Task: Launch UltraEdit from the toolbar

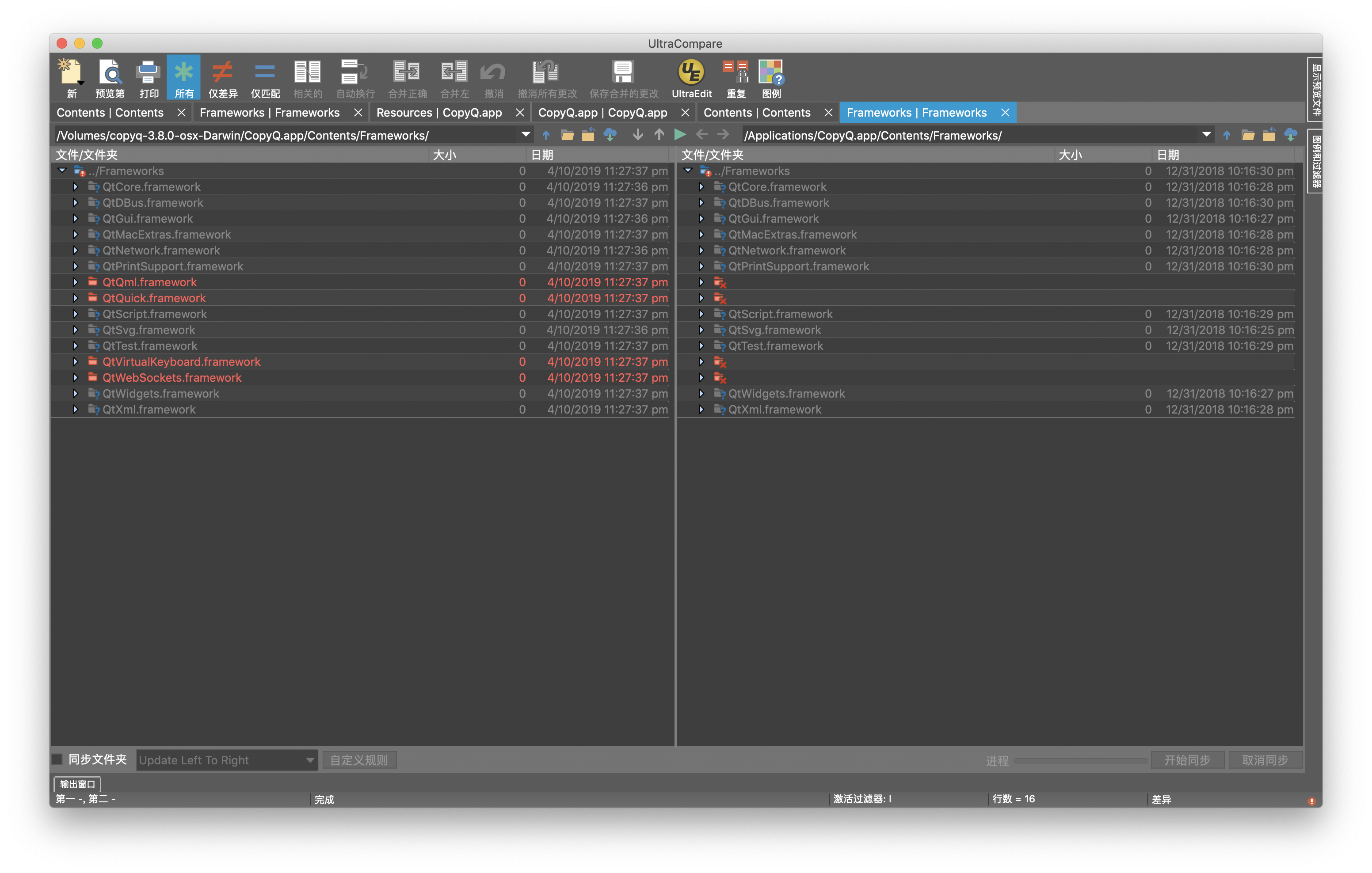Action: [x=691, y=78]
